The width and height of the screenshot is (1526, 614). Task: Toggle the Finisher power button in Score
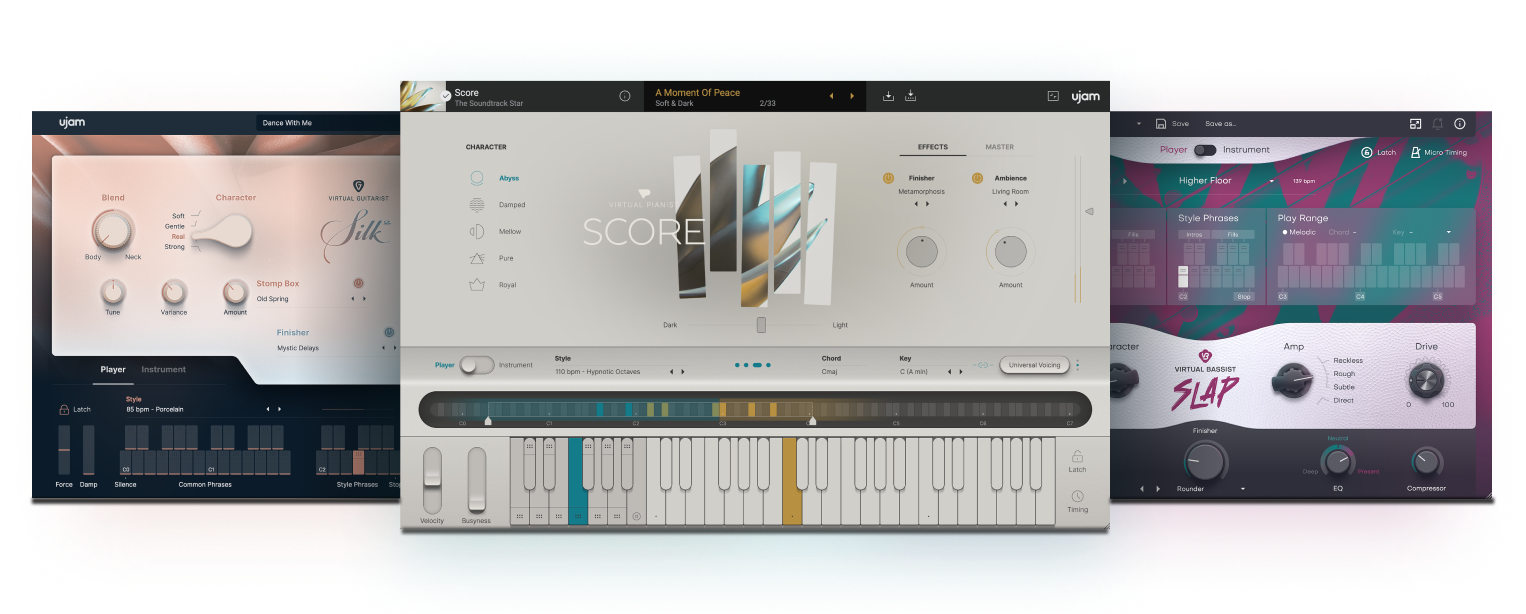pos(888,178)
